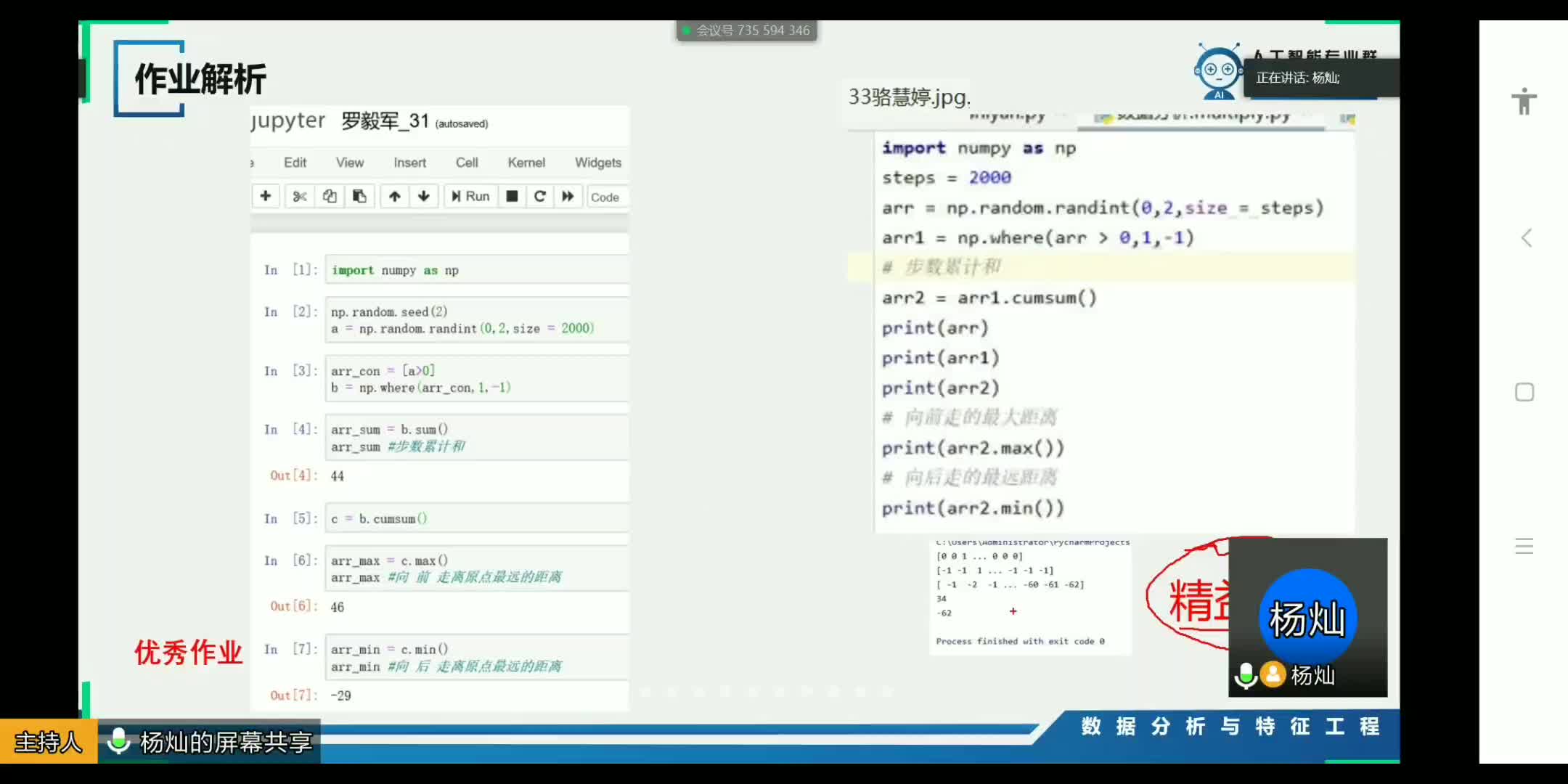Restart kernel with circular arrow icon
The width and height of the screenshot is (1568, 784).
coord(539,196)
